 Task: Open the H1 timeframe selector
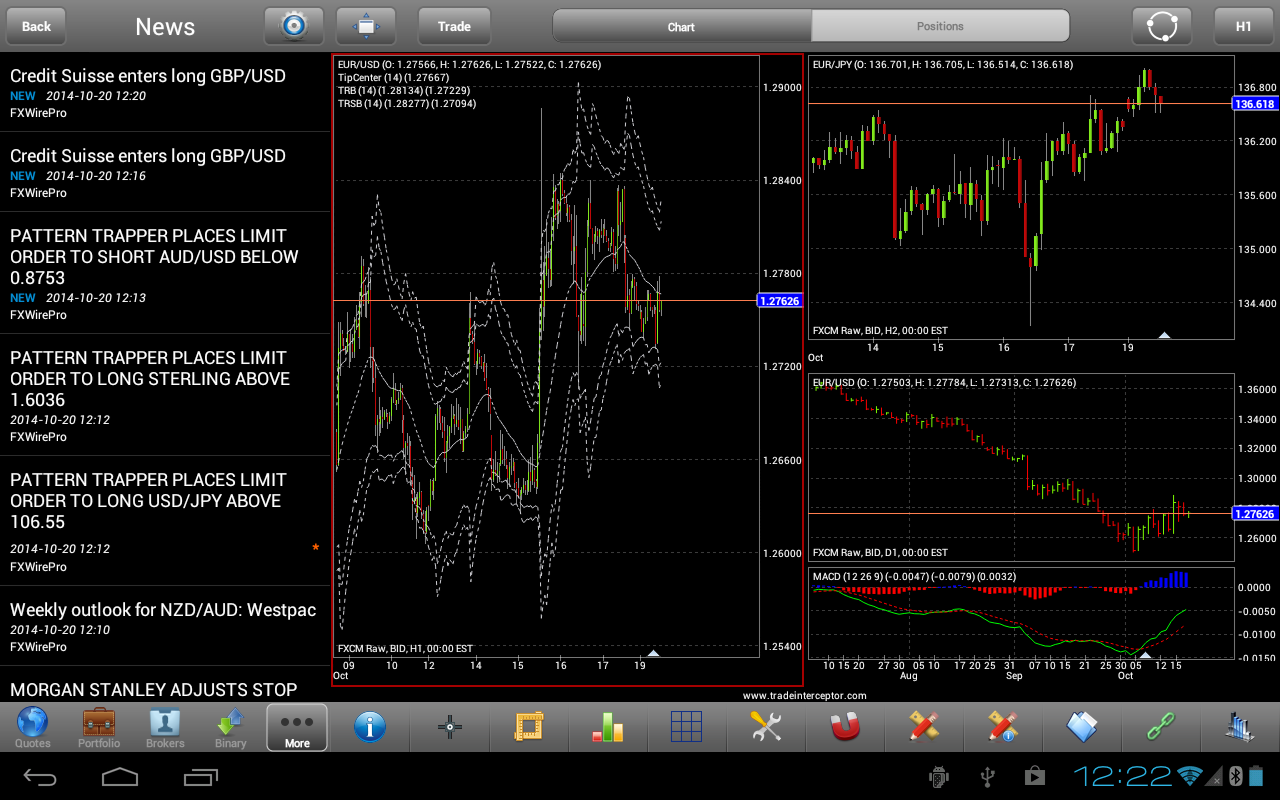pos(1243,27)
